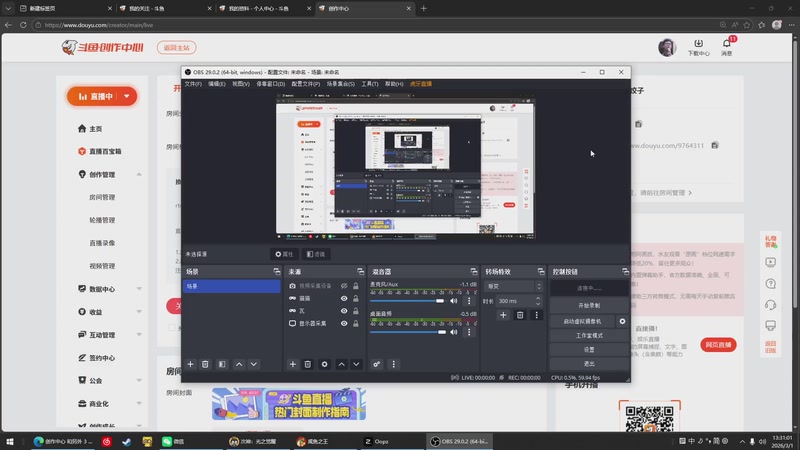
Task: Expand the 数据中心 sidebar section
Action: pos(139,289)
